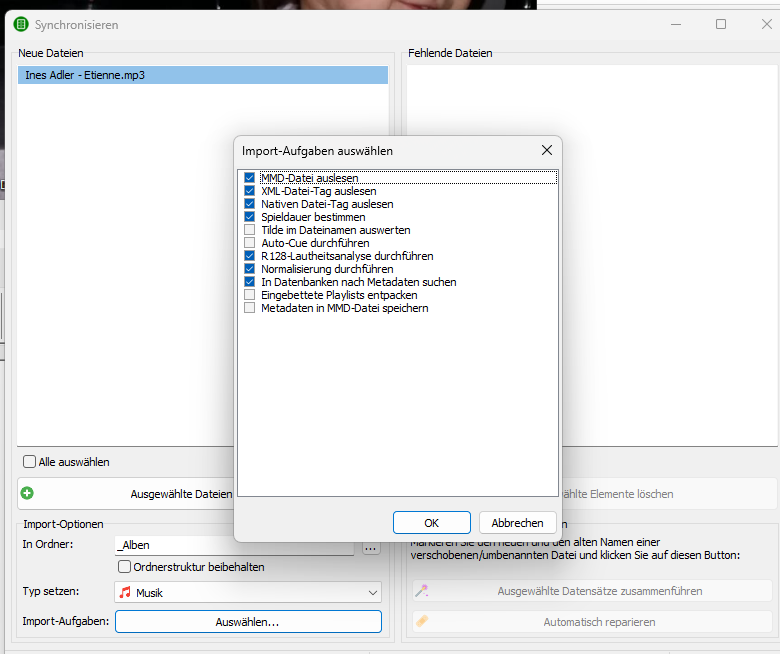
Task: Disable R128-Lautheitsanalyse durchführen
Action: point(250,256)
